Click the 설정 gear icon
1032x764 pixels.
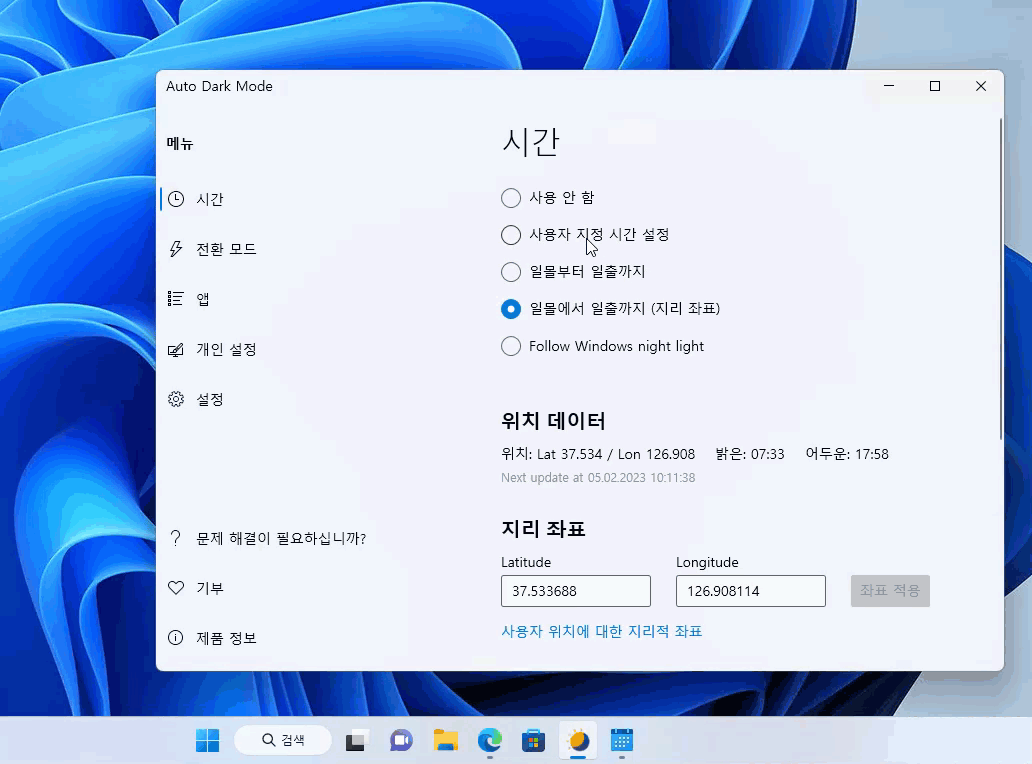[x=176, y=399]
